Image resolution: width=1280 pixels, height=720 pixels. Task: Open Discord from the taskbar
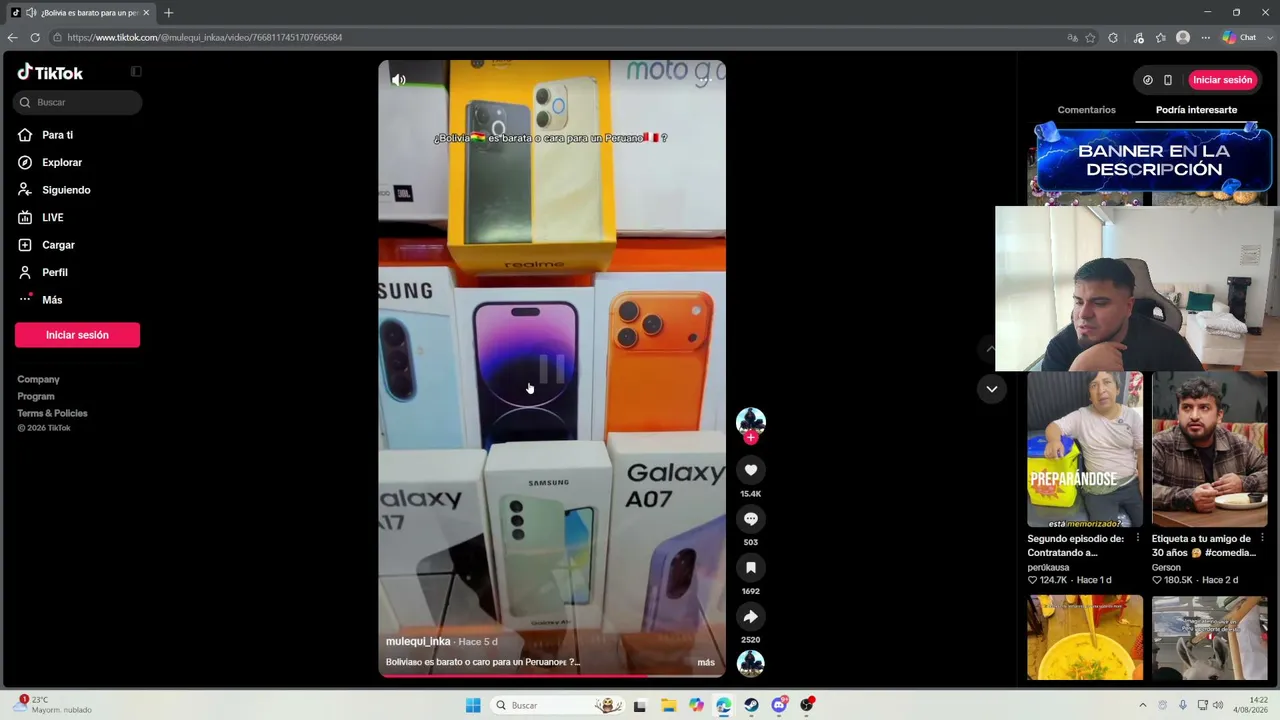(779, 705)
